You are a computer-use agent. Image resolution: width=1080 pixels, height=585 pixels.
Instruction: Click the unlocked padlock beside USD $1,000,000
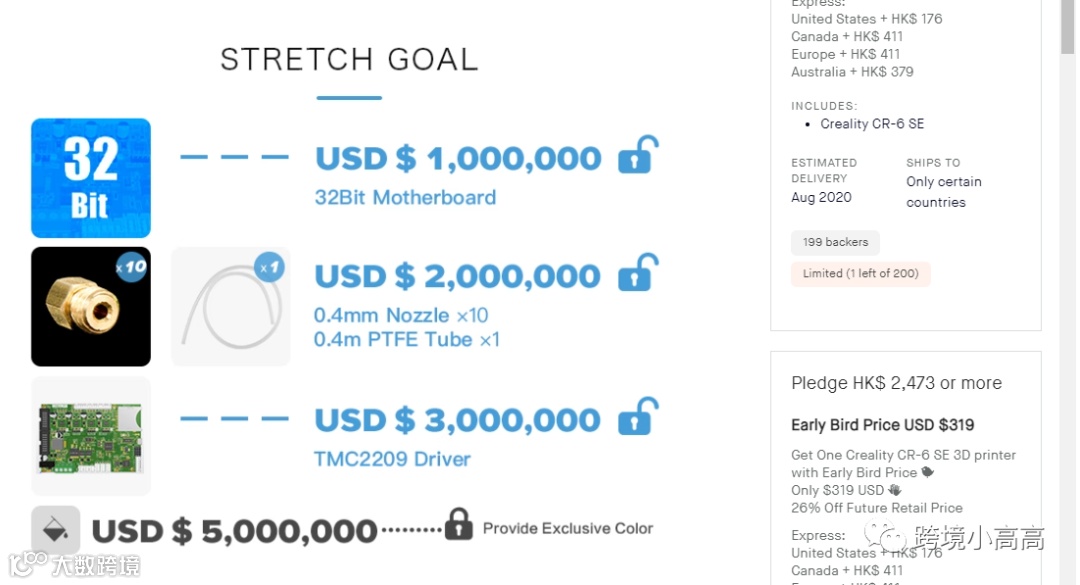(x=637, y=157)
